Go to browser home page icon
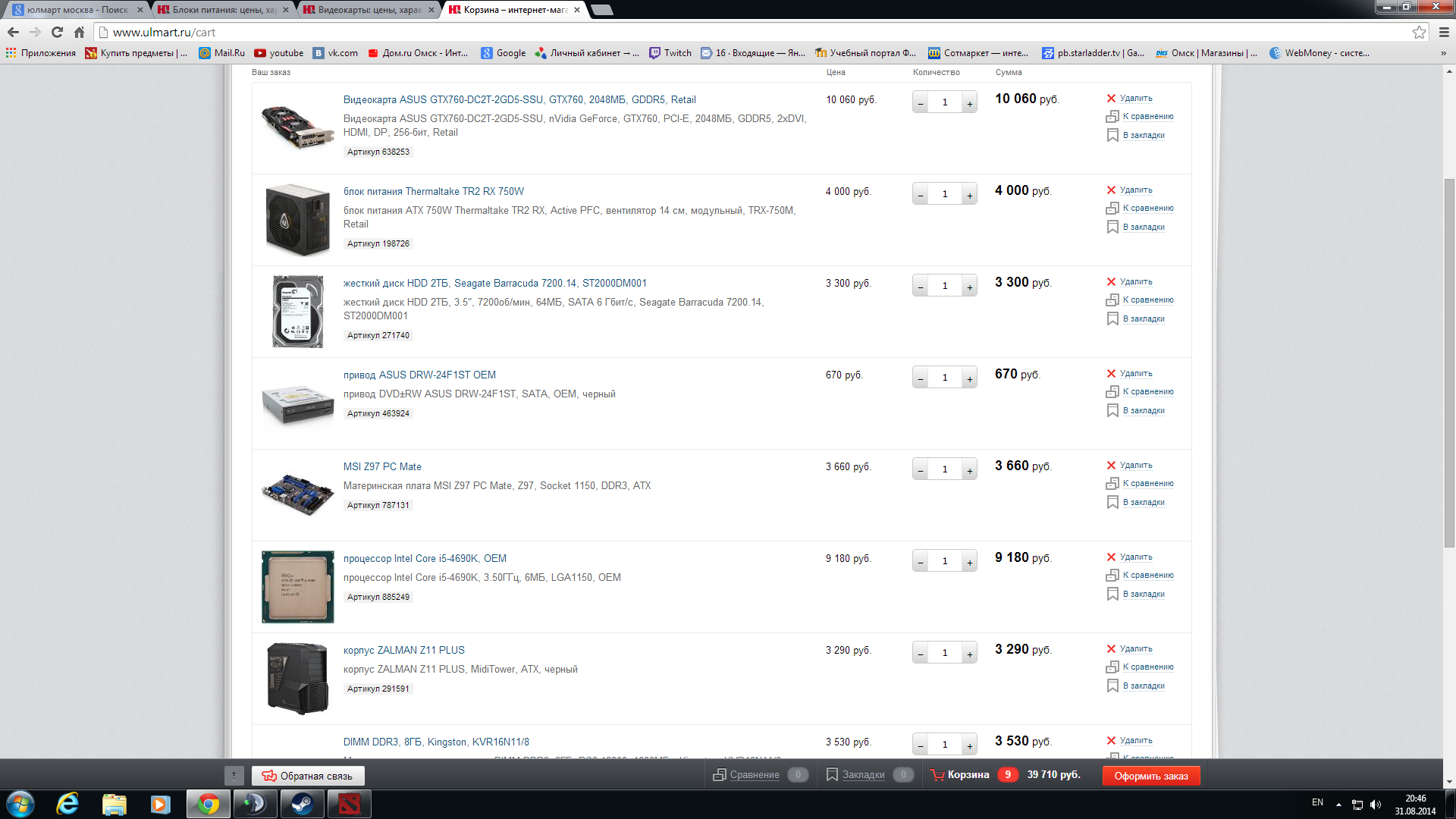 point(79,32)
